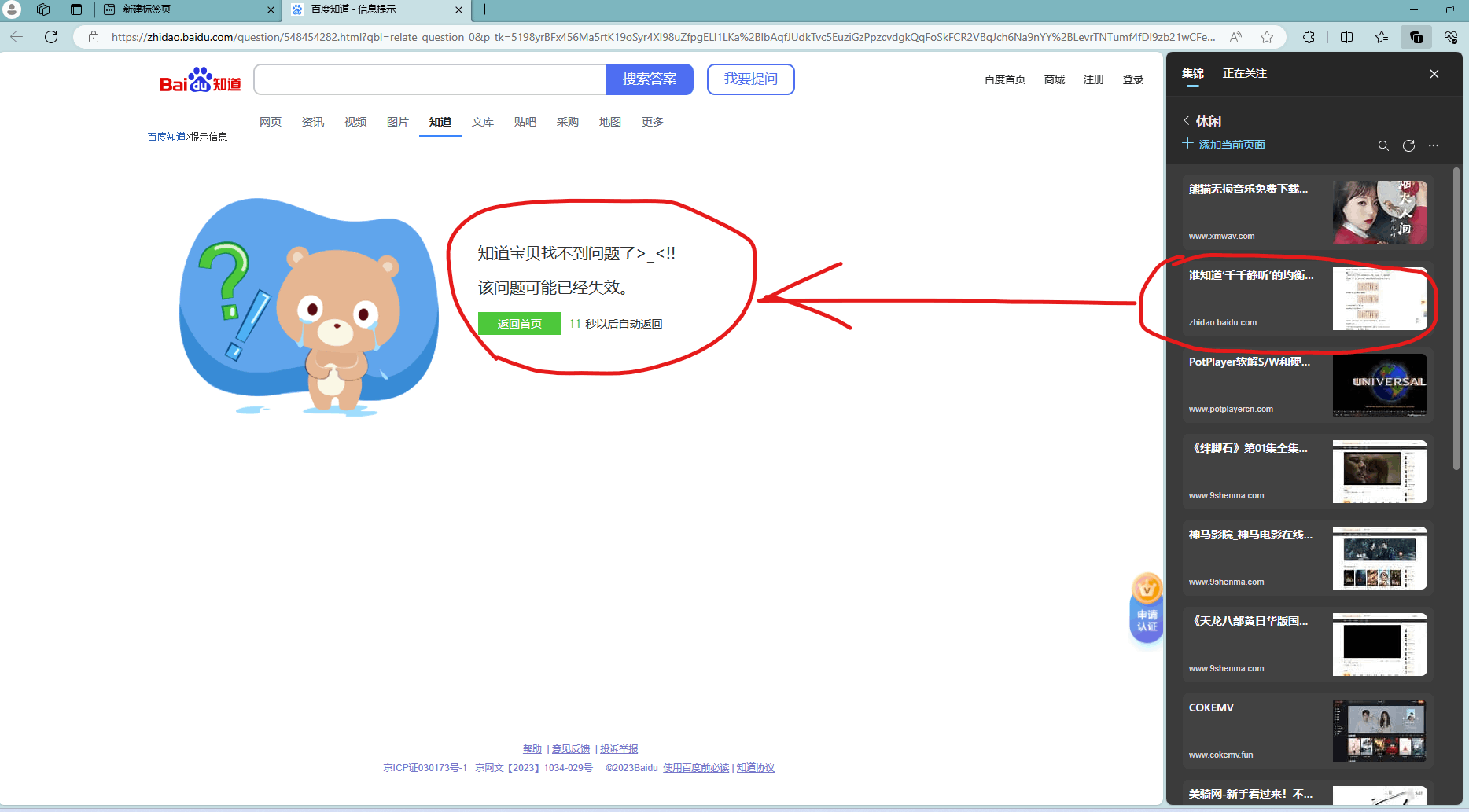Close the Collections side panel
The image size is (1469, 812).
[1434, 74]
